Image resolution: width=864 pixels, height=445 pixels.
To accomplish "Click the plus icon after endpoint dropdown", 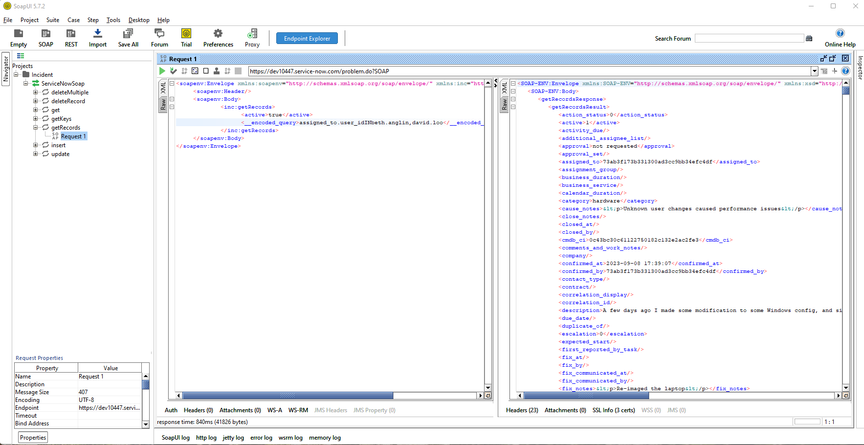I will (835, 71).
